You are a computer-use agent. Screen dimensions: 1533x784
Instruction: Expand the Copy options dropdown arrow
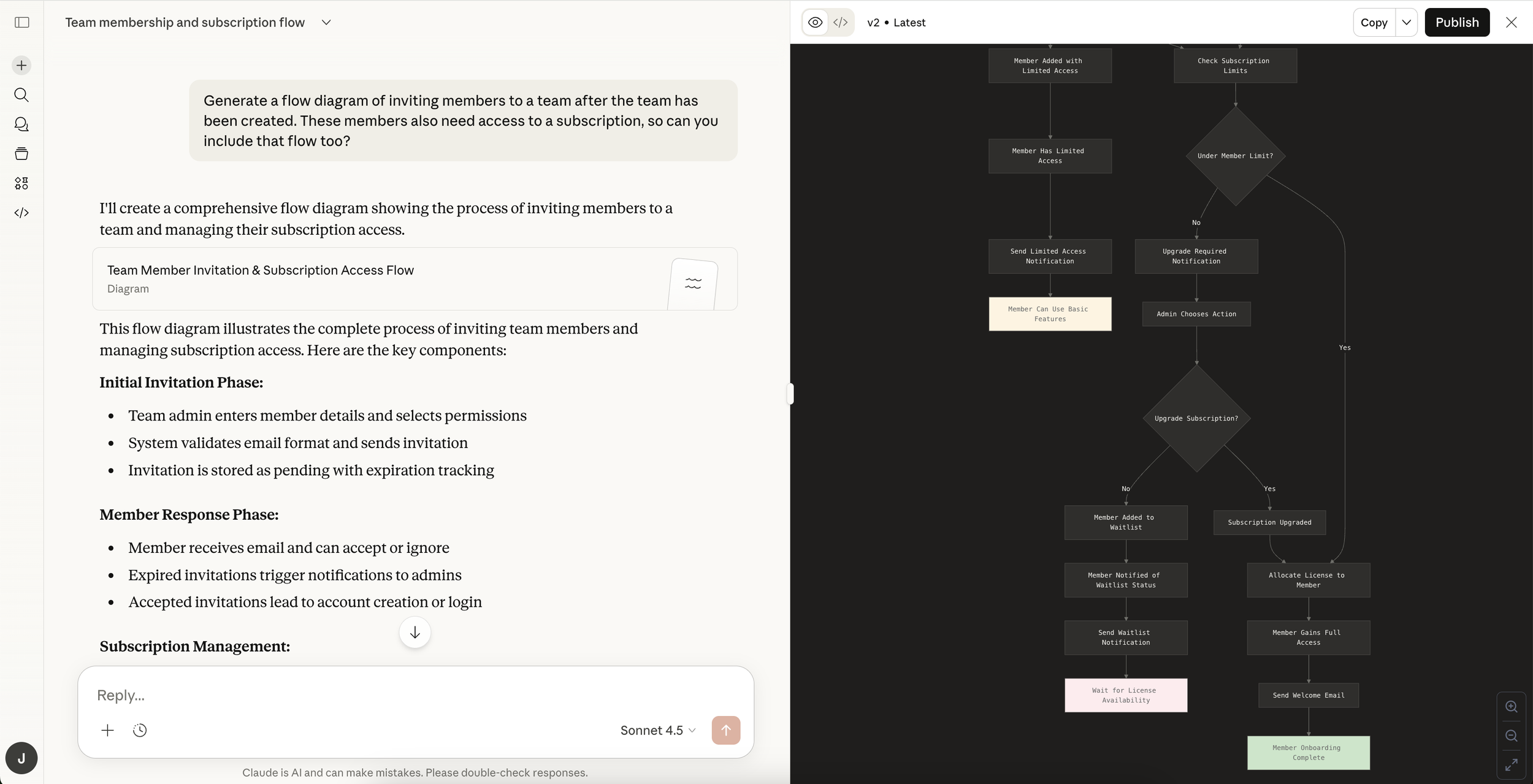(1406, 23)
